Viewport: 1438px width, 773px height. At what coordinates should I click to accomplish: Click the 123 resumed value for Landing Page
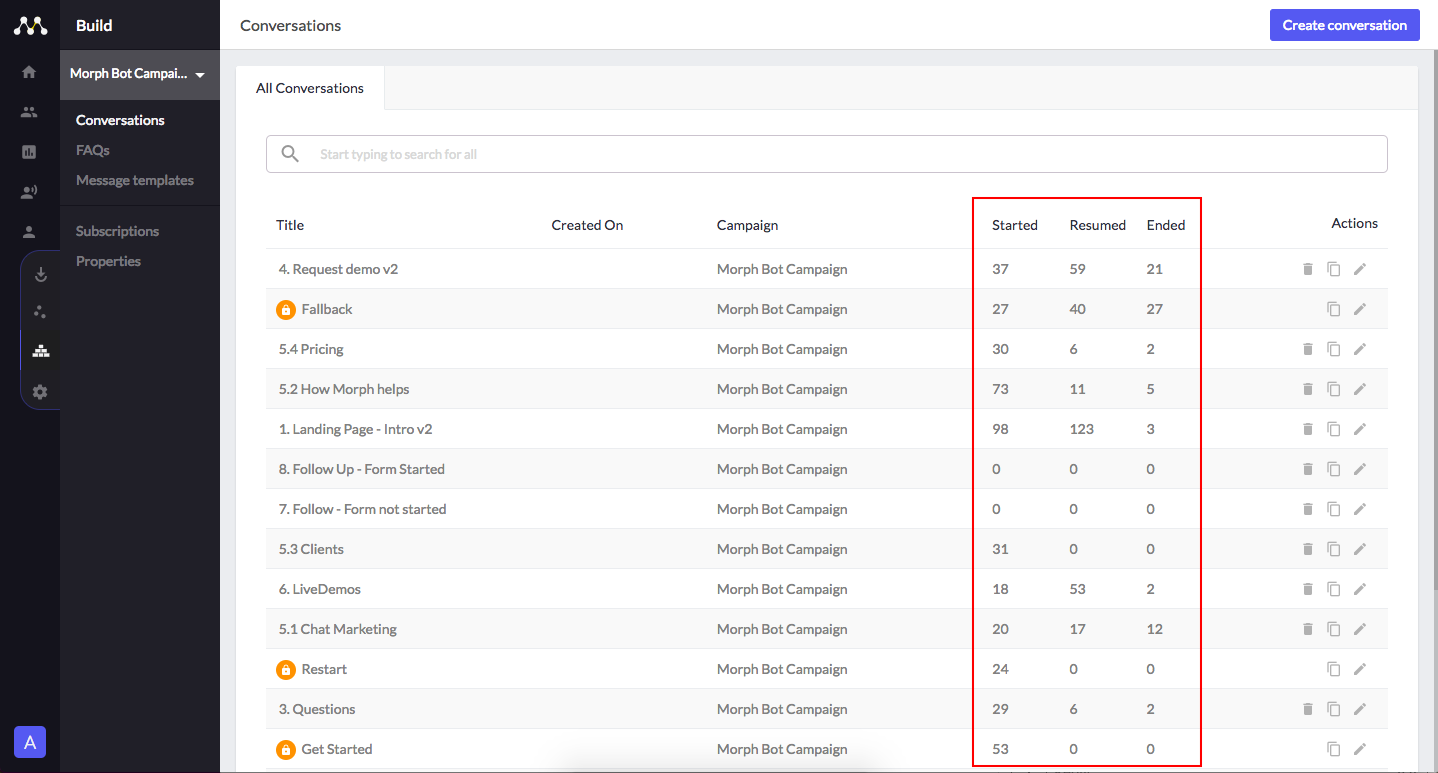click(1082, 429)
